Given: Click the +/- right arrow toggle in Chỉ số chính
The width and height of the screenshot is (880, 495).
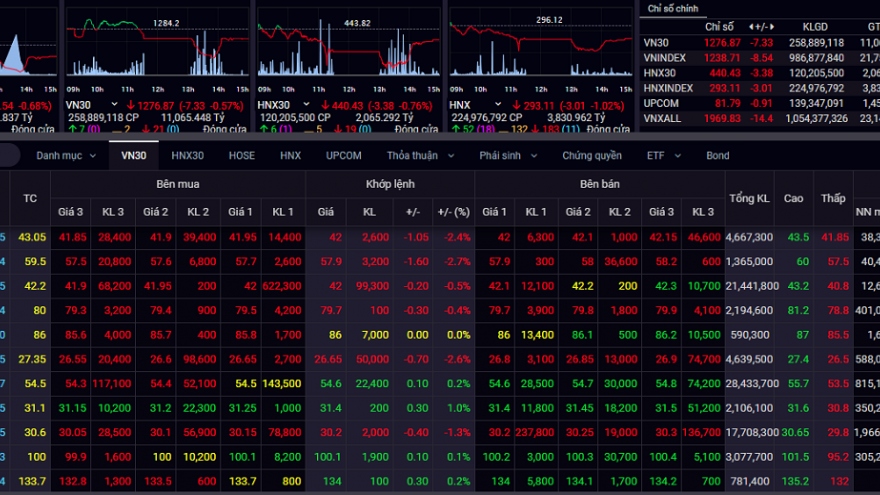Looking at the screenshot, I should click(x=772, y=26).
